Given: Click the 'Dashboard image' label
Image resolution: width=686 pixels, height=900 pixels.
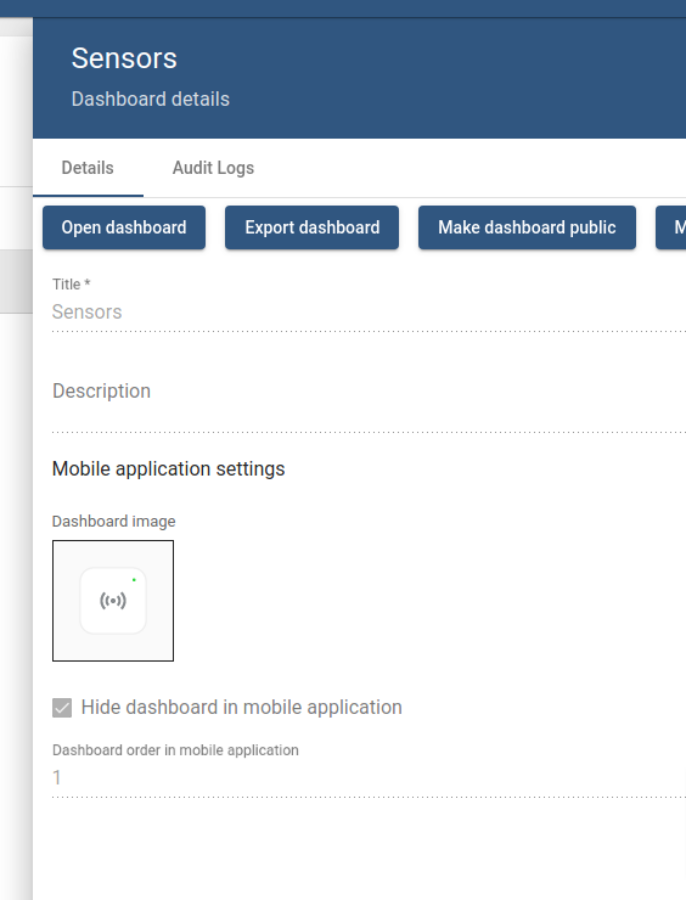Looking at the screenshot, I should point(113,521).
